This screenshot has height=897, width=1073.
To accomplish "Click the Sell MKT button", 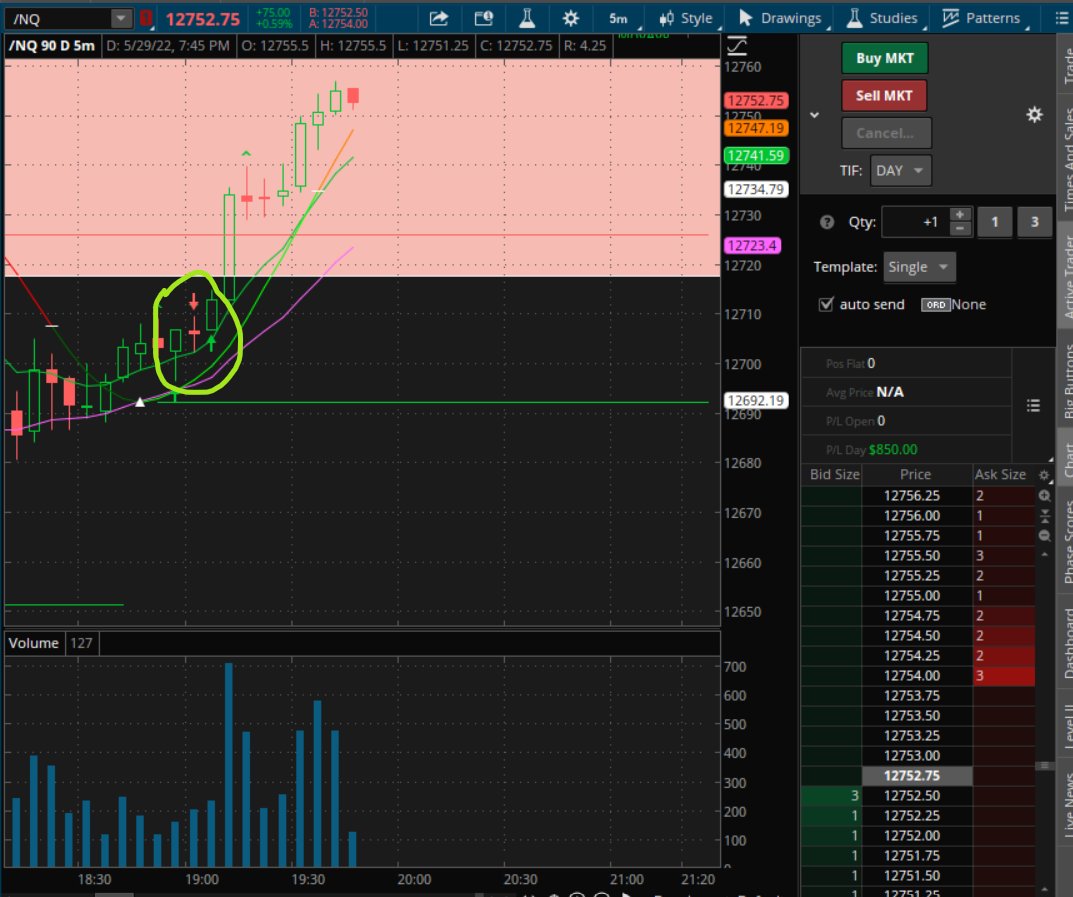I will (884, 96).
